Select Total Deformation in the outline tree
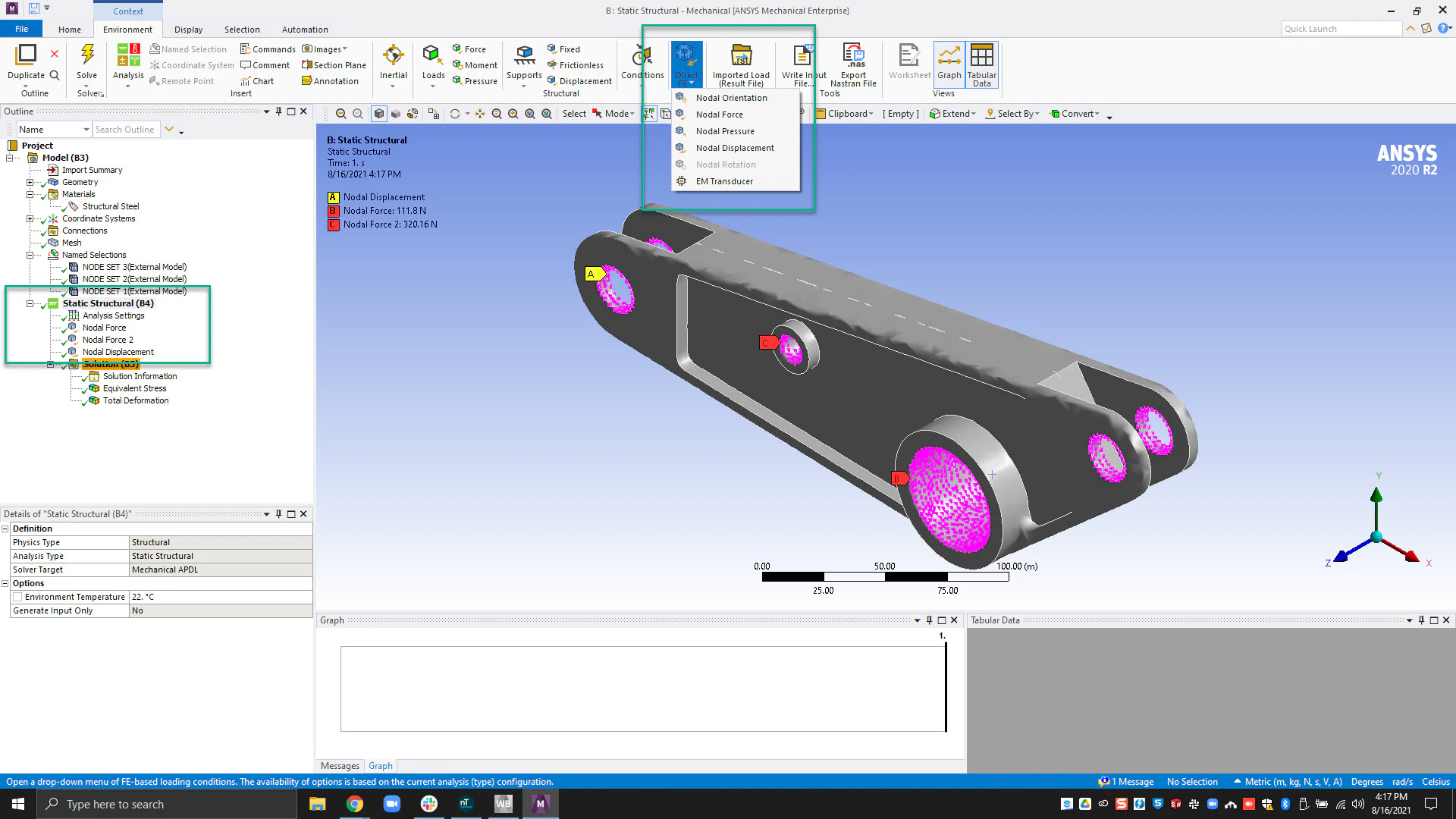 (x=135, y=400)
